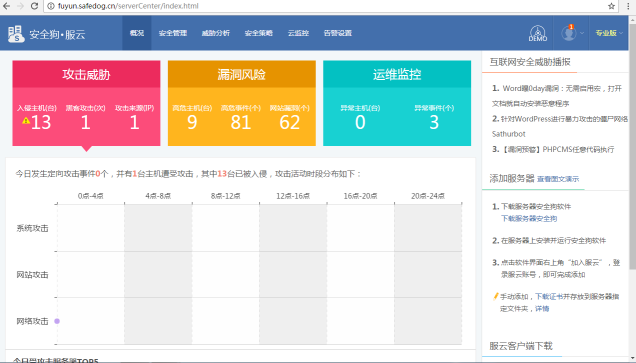Click the 网站攻击 row label
The image size is (636, 363).
point(32,275)
